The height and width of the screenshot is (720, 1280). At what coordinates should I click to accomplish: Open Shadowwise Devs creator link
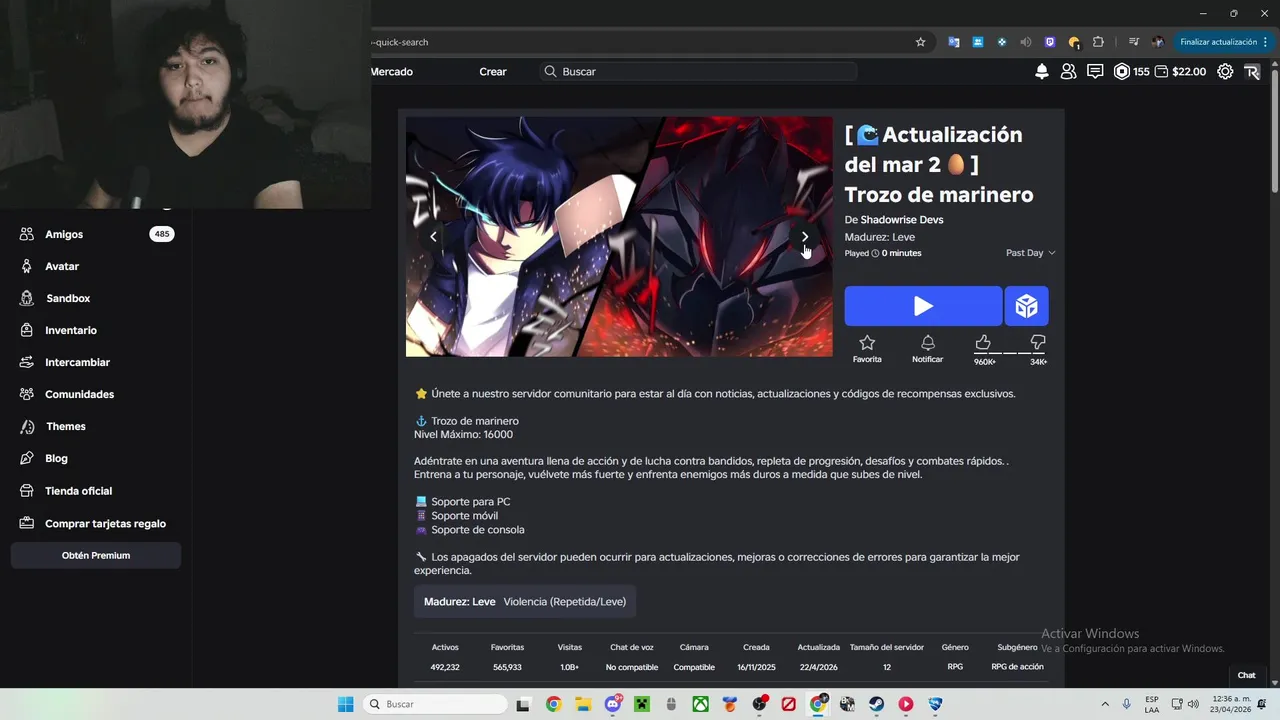click(902, 220)
